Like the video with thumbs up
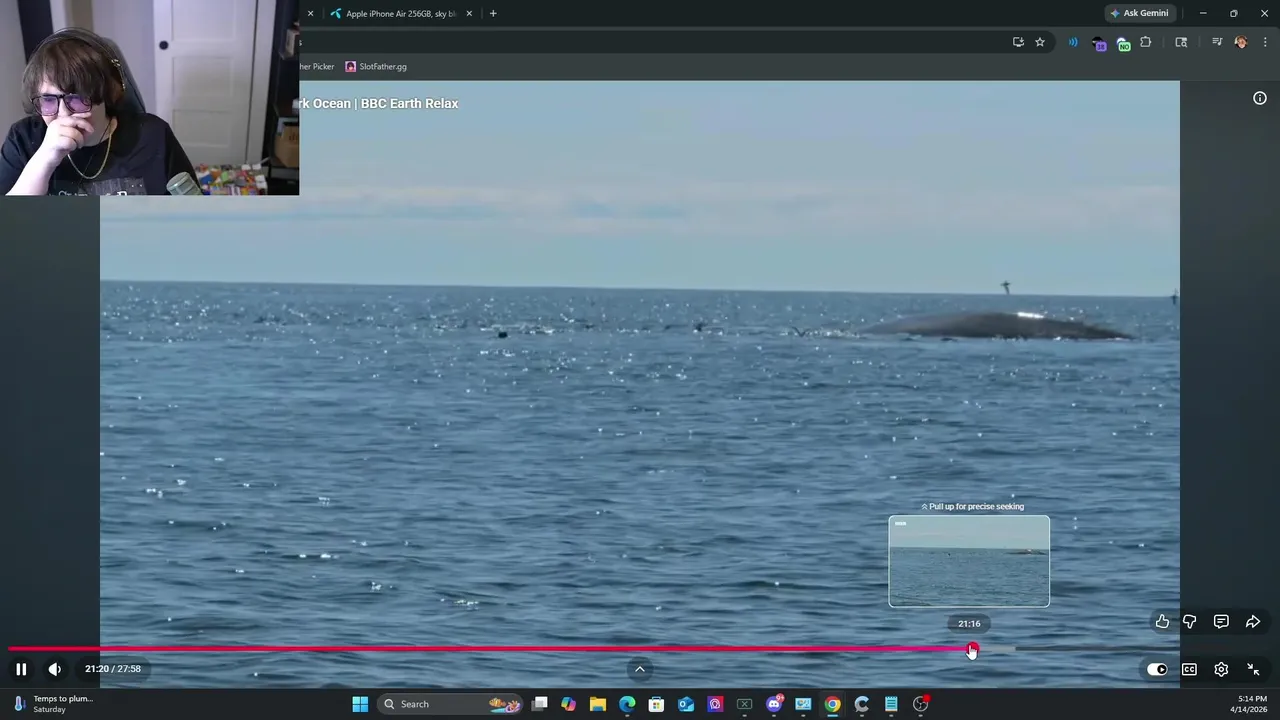This screenshot has width=1280, height=720. [x=1162, y=622]
